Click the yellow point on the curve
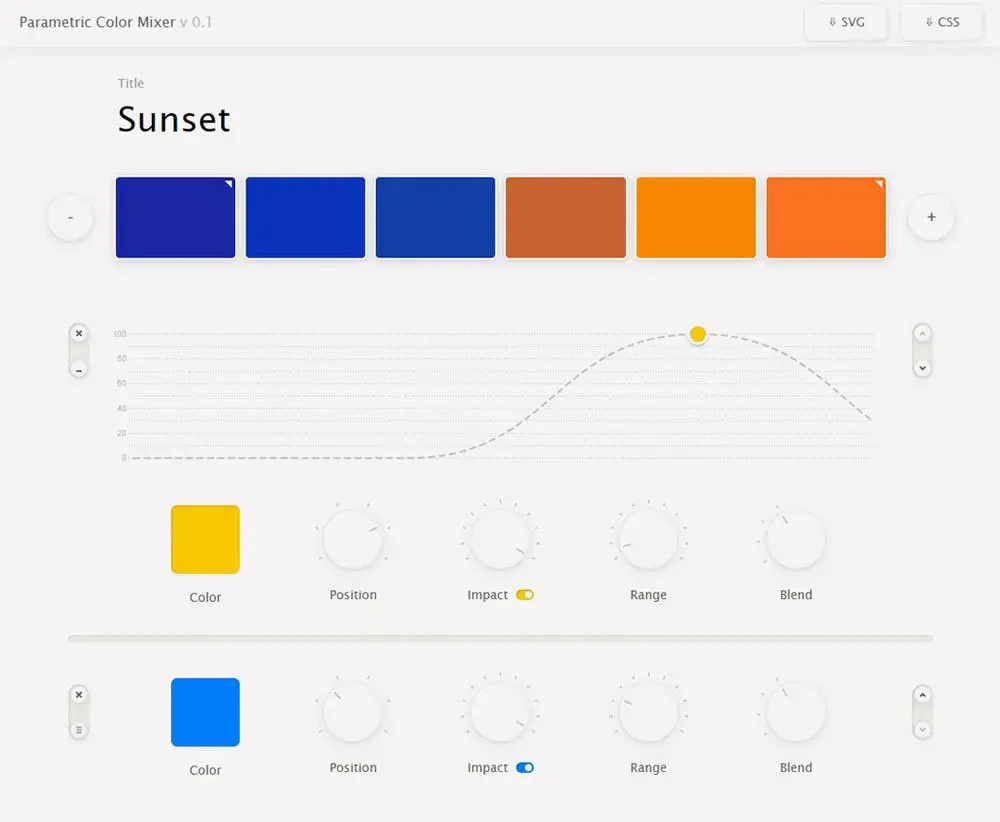Image resolution: width=1000 pixels, height=822 pixels. click(698, 334)
